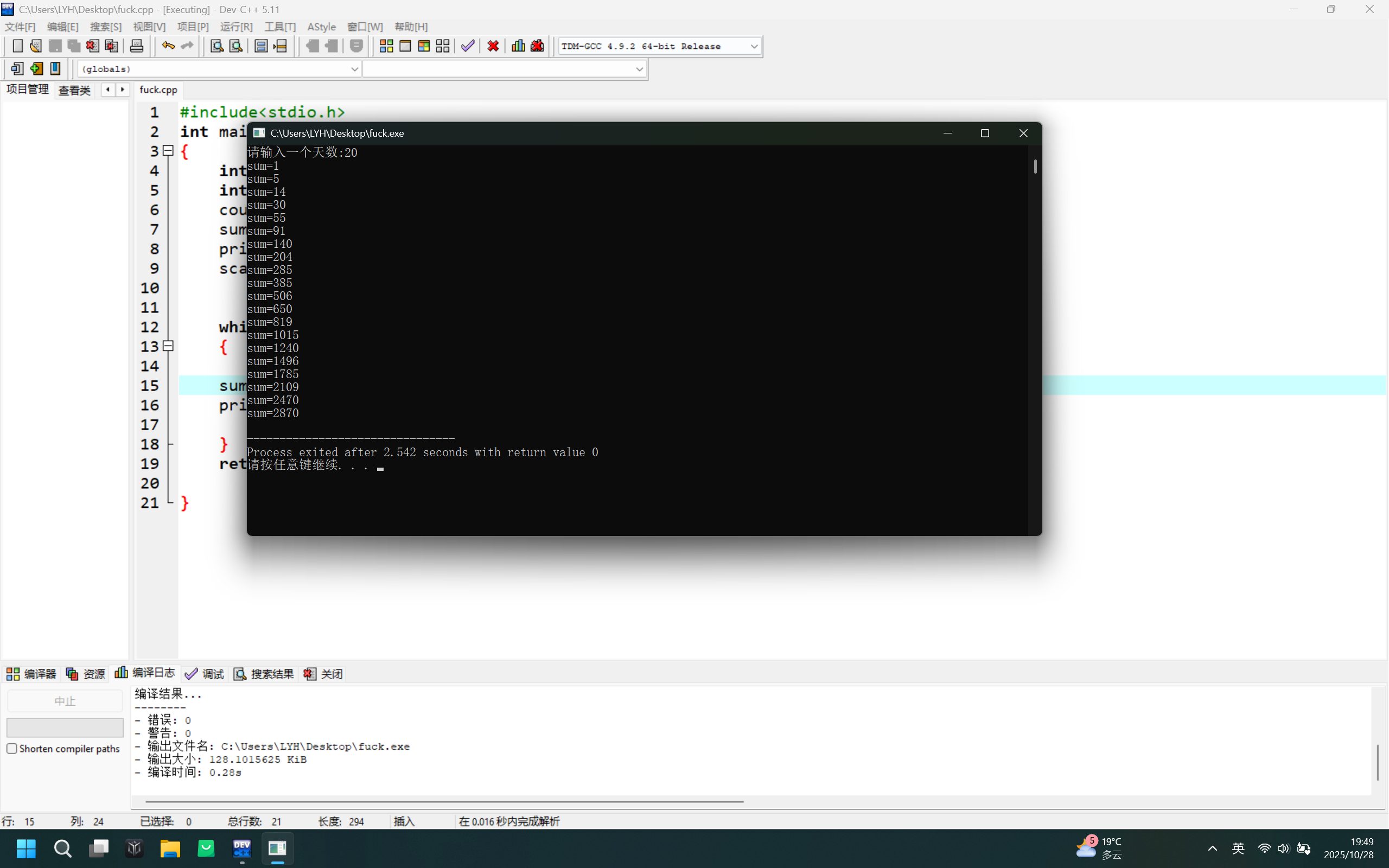The width and height of the screenshot is (1389, 868).
Task: Collapse the while block fold at line 13
Action: (168, 346)
